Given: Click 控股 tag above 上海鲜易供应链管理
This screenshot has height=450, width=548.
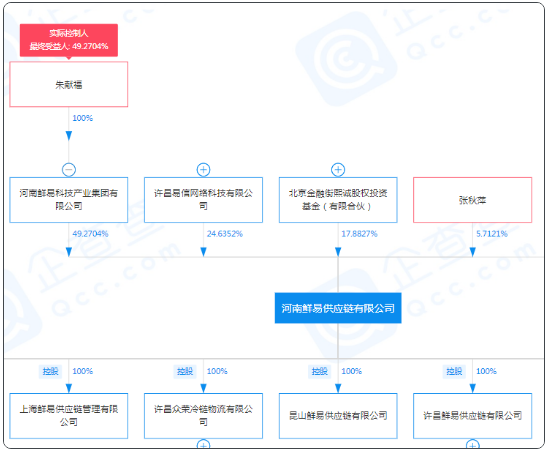Looking at the screenshot, I should click(50, 371).
